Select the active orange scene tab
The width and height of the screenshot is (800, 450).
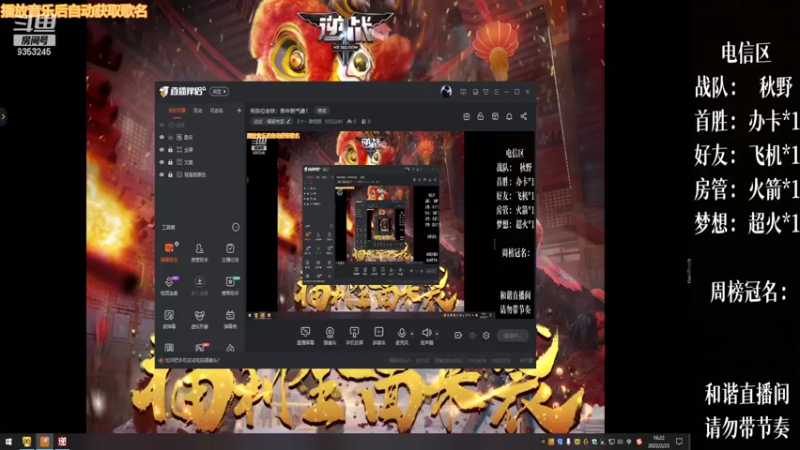click(178, 110)
